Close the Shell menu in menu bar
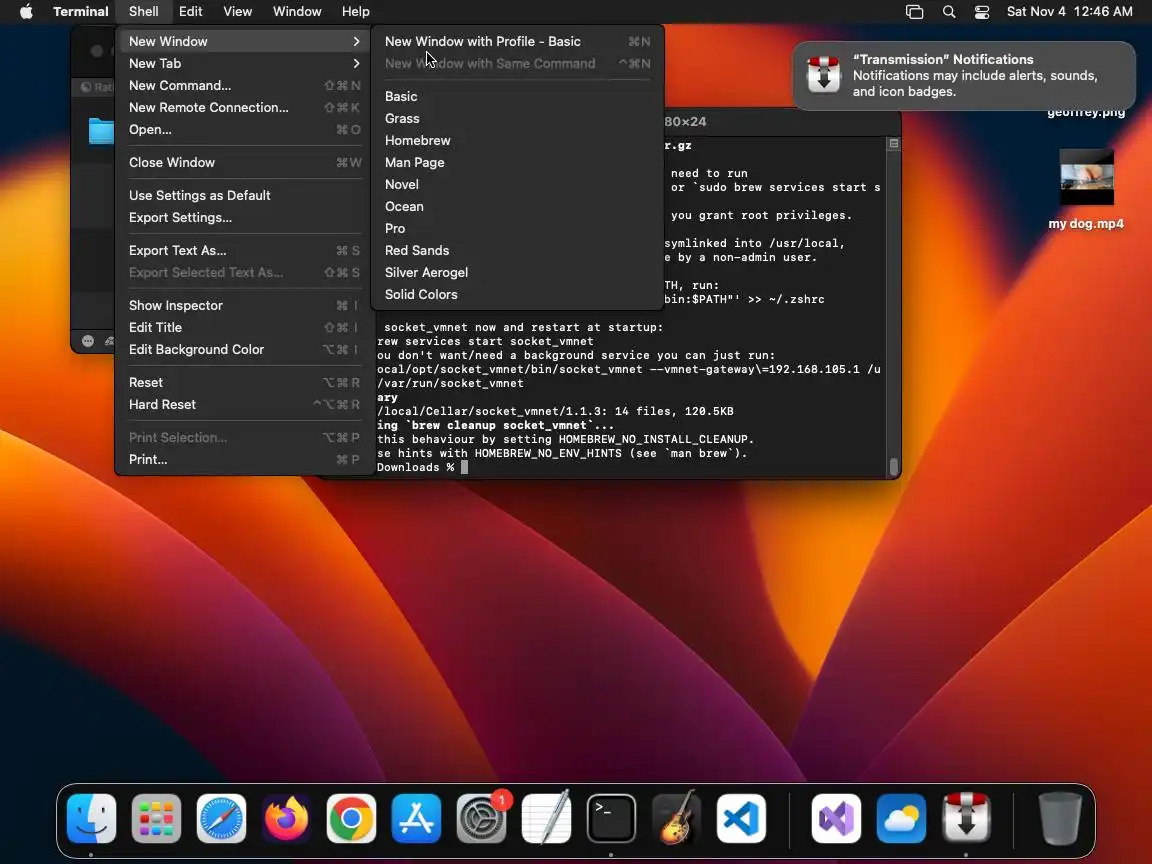The width and height of the screenshot is (1152, 864). click(x=143, y=11)
